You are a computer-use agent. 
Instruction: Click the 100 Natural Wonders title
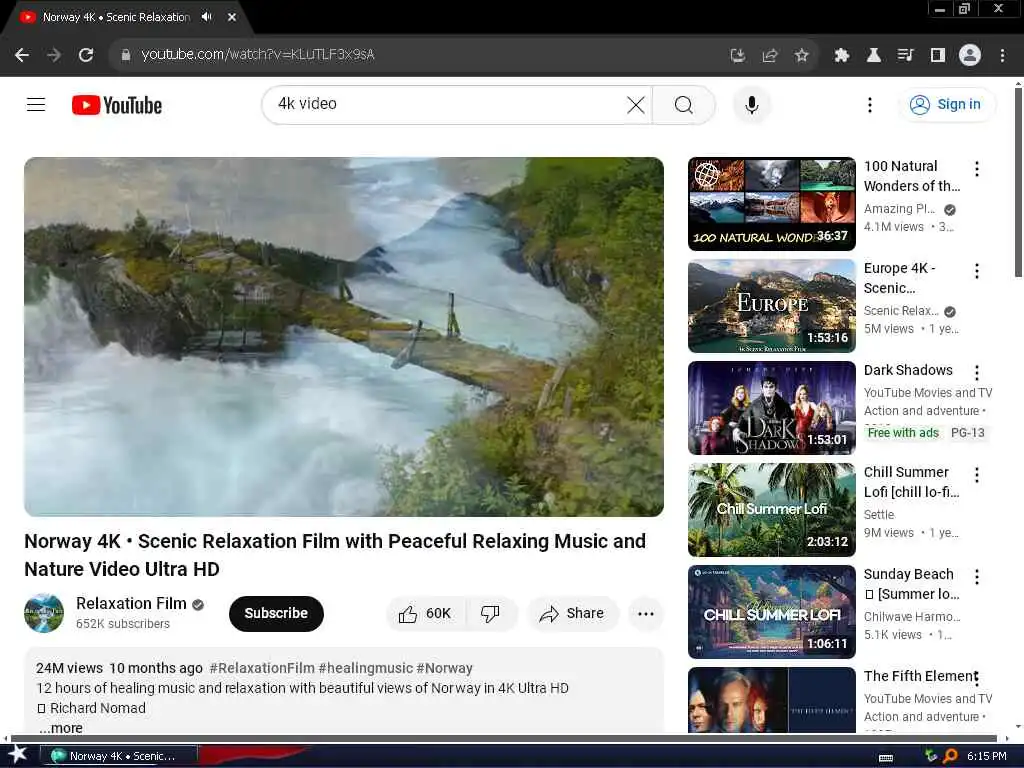(x=912, y=176)
